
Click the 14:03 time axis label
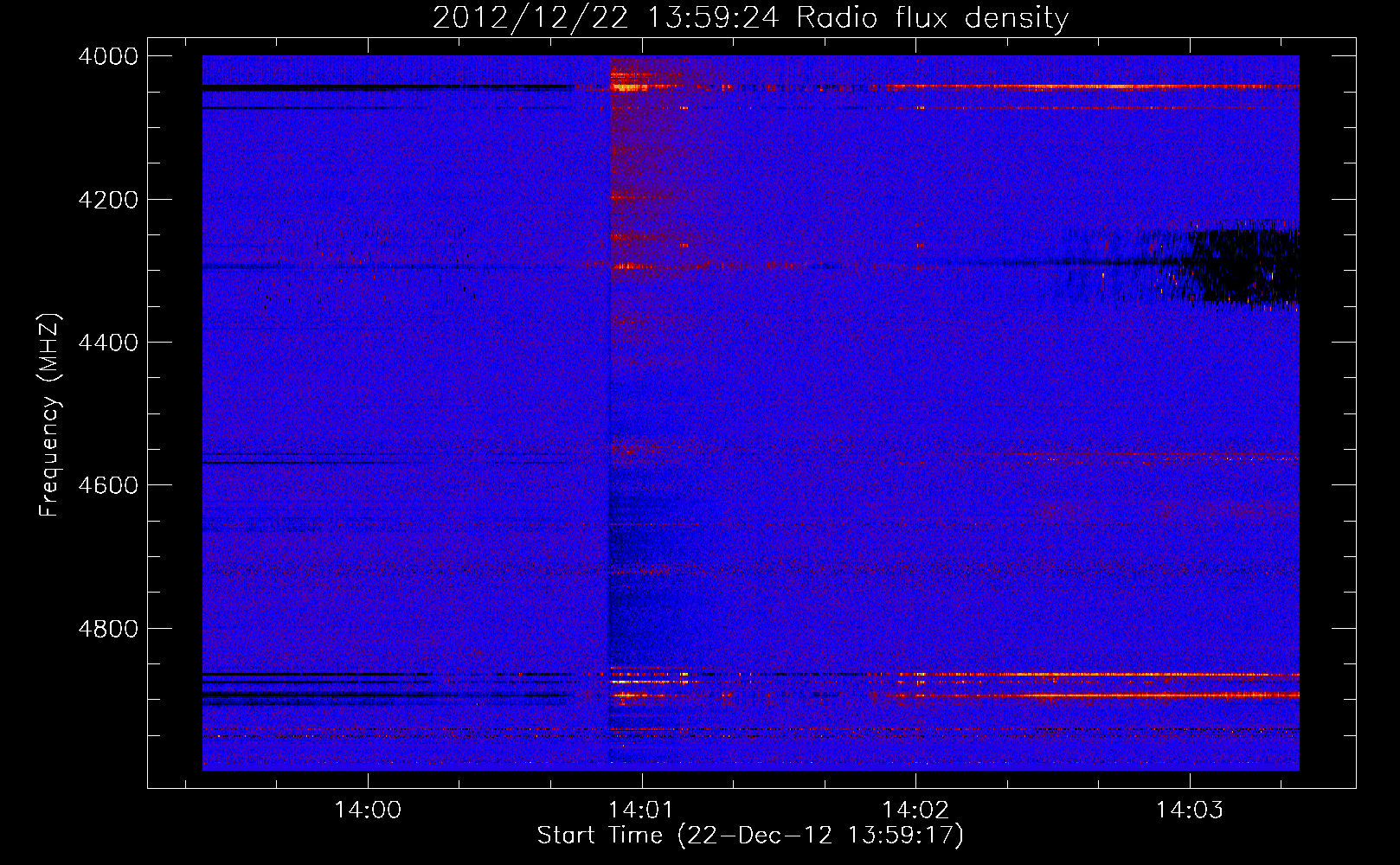1190,811
